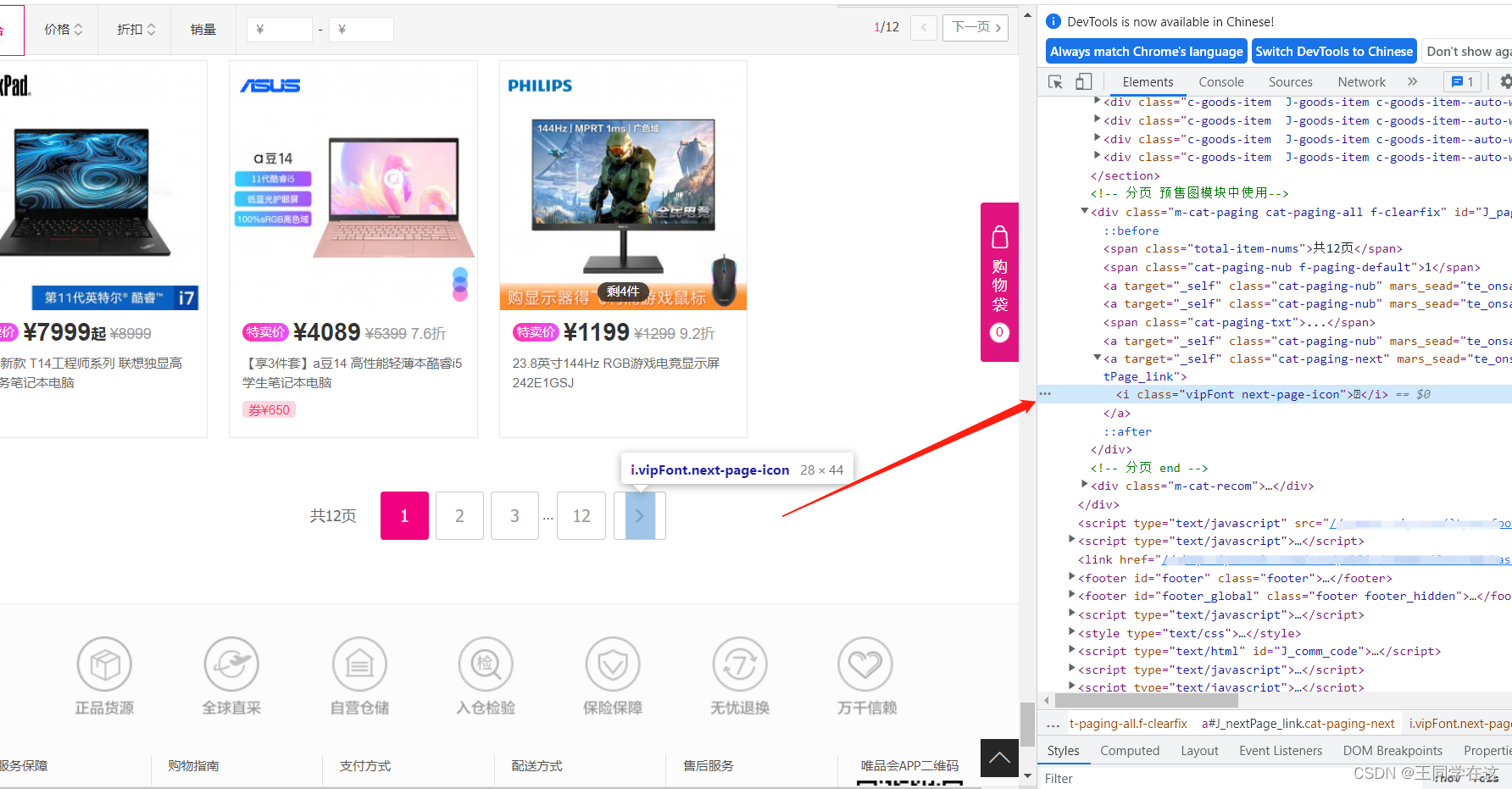This screenshot has width=1512, height=789.
Task: Click the ASUS brand logo
Action: [270, 86]
